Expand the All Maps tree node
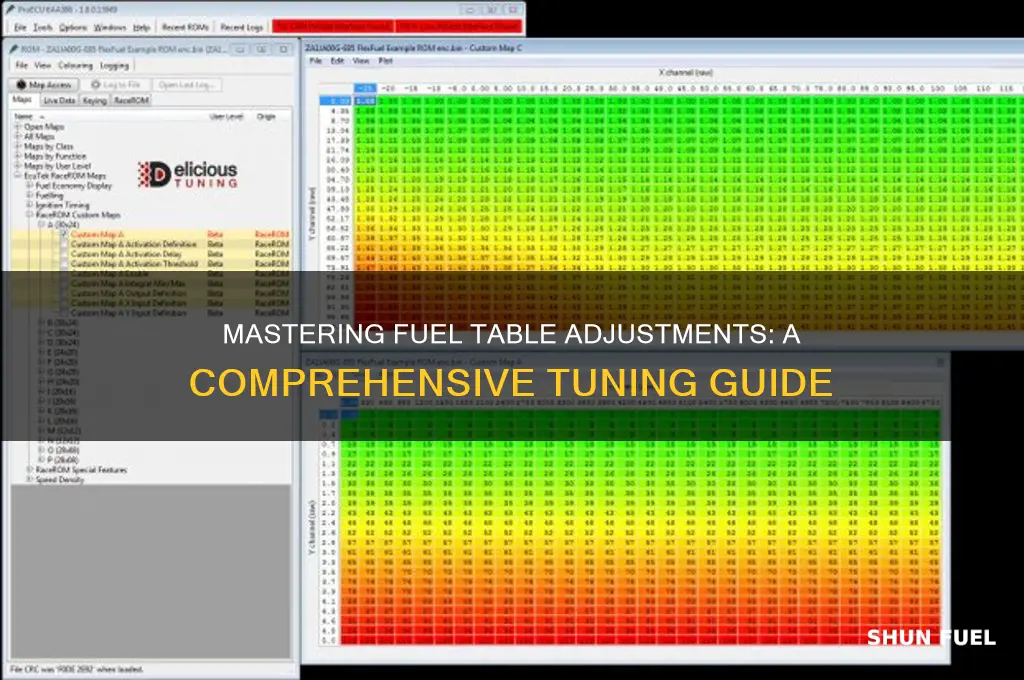 click(x=18, y=137)
